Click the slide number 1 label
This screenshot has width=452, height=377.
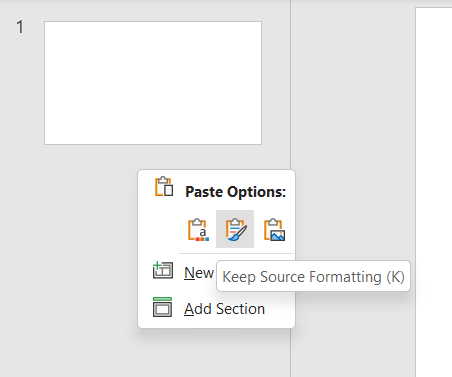[20, 27]
